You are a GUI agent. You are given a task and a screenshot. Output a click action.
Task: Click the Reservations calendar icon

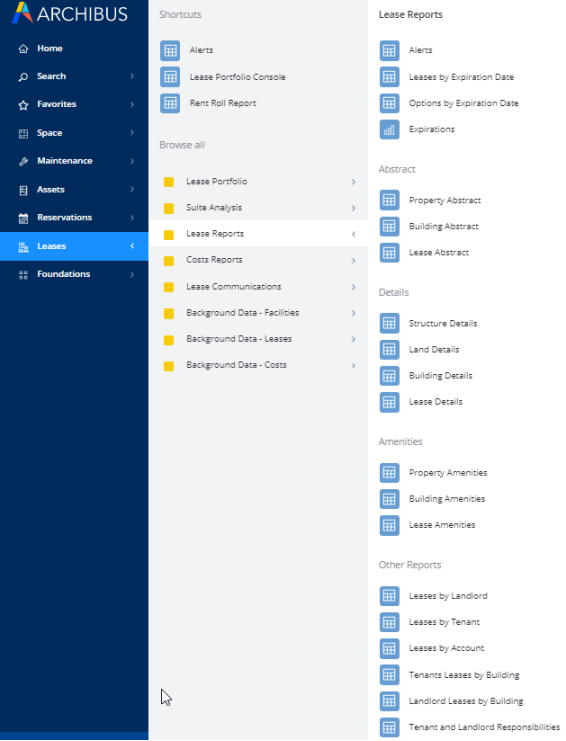(x=23, y=218)
